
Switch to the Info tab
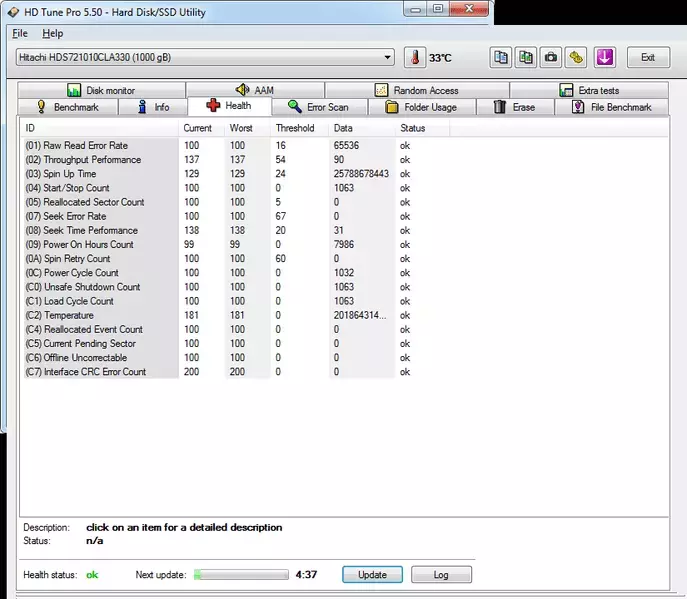tap(153, 107)
